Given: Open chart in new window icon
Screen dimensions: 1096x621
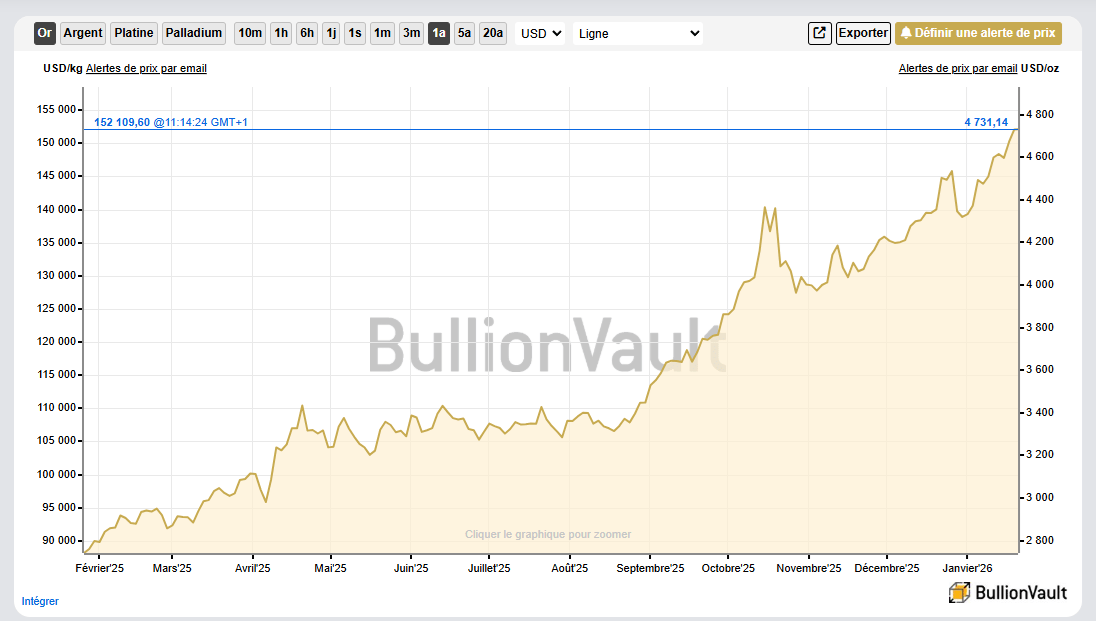Looking at the screenshot, I should 819,33.
